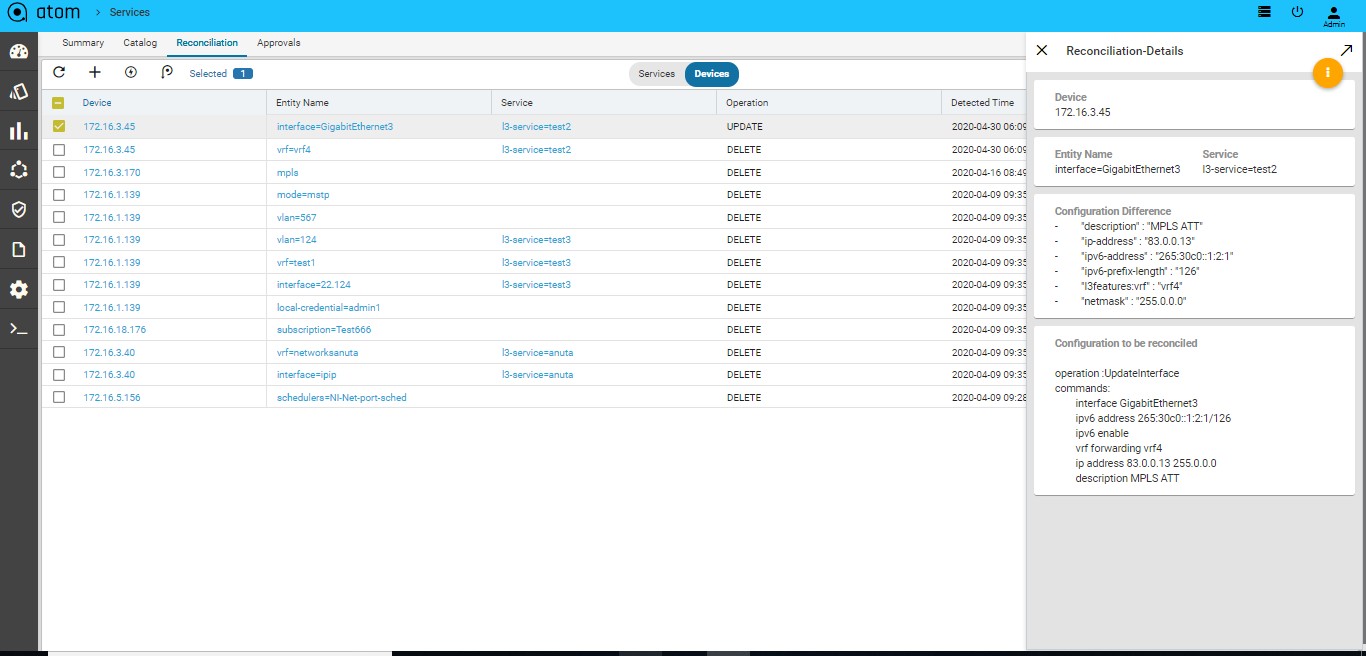Expand details panel with arrow icon

pos(1346,50)
